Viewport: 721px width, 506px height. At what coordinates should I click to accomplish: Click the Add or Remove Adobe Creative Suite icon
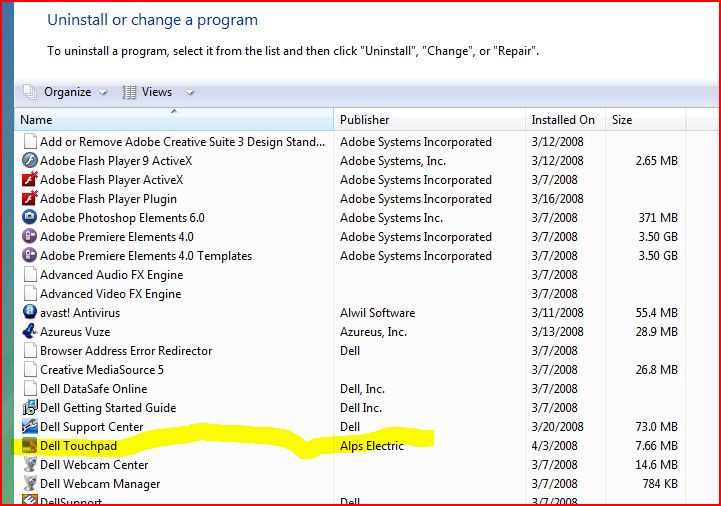tap(30, 141)
